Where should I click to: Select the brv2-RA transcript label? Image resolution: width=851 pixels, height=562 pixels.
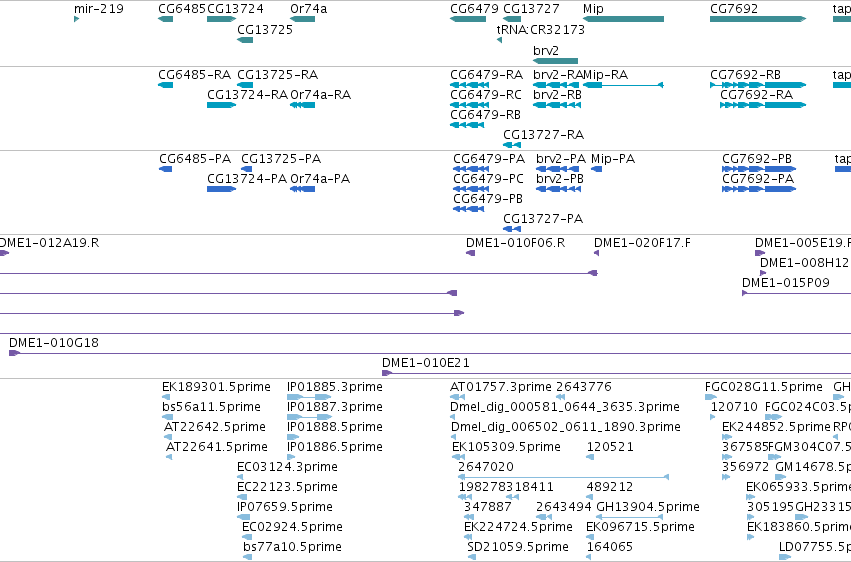point(558,74)
